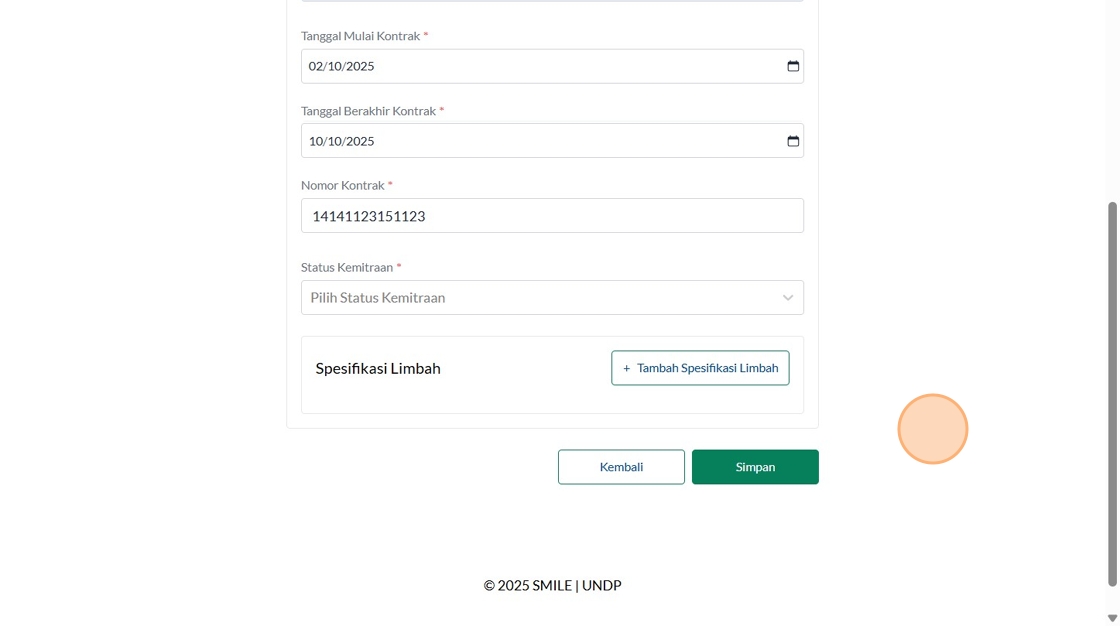The height and width of the screenshot is (626, 1120).
Task: Click the scroll-down arrow of the page scrollbar
Action: coord(1112,618)
